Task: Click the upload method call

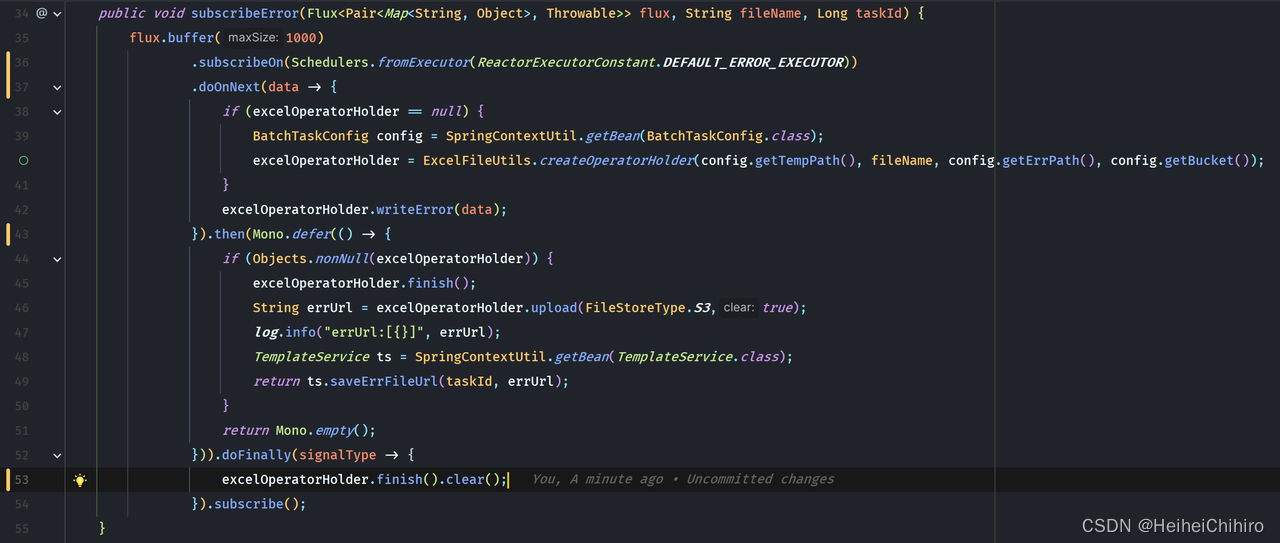Action: tap(554, 308)
